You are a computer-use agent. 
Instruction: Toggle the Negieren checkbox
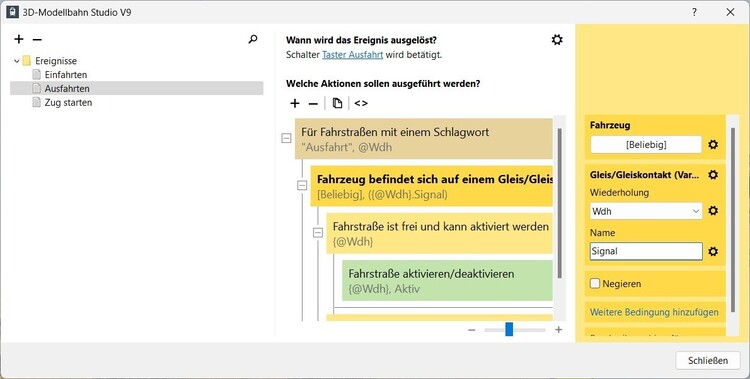[595, 284]
